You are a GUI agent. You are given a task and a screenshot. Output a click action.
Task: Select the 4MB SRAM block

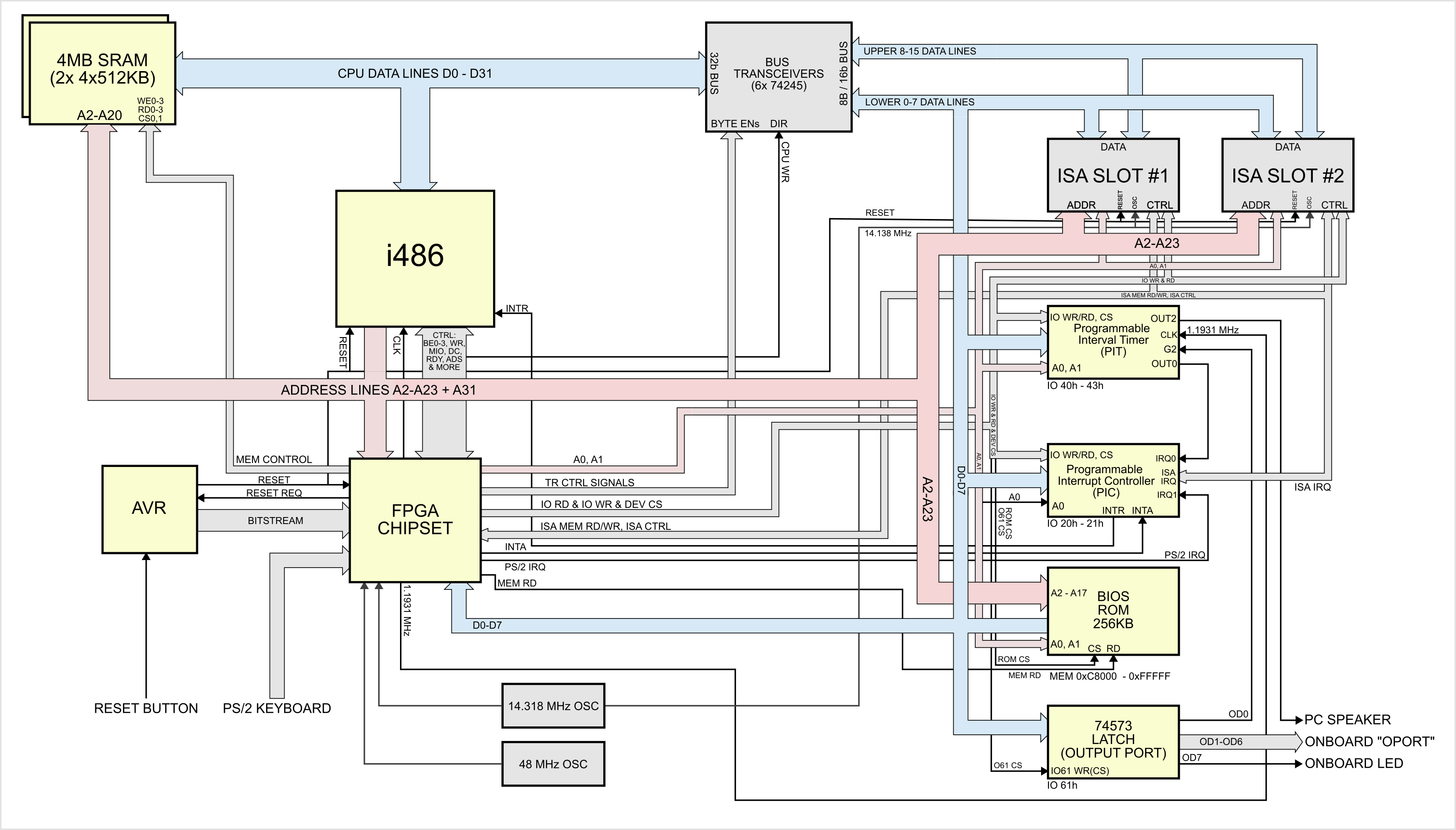(x=102, y=69)
